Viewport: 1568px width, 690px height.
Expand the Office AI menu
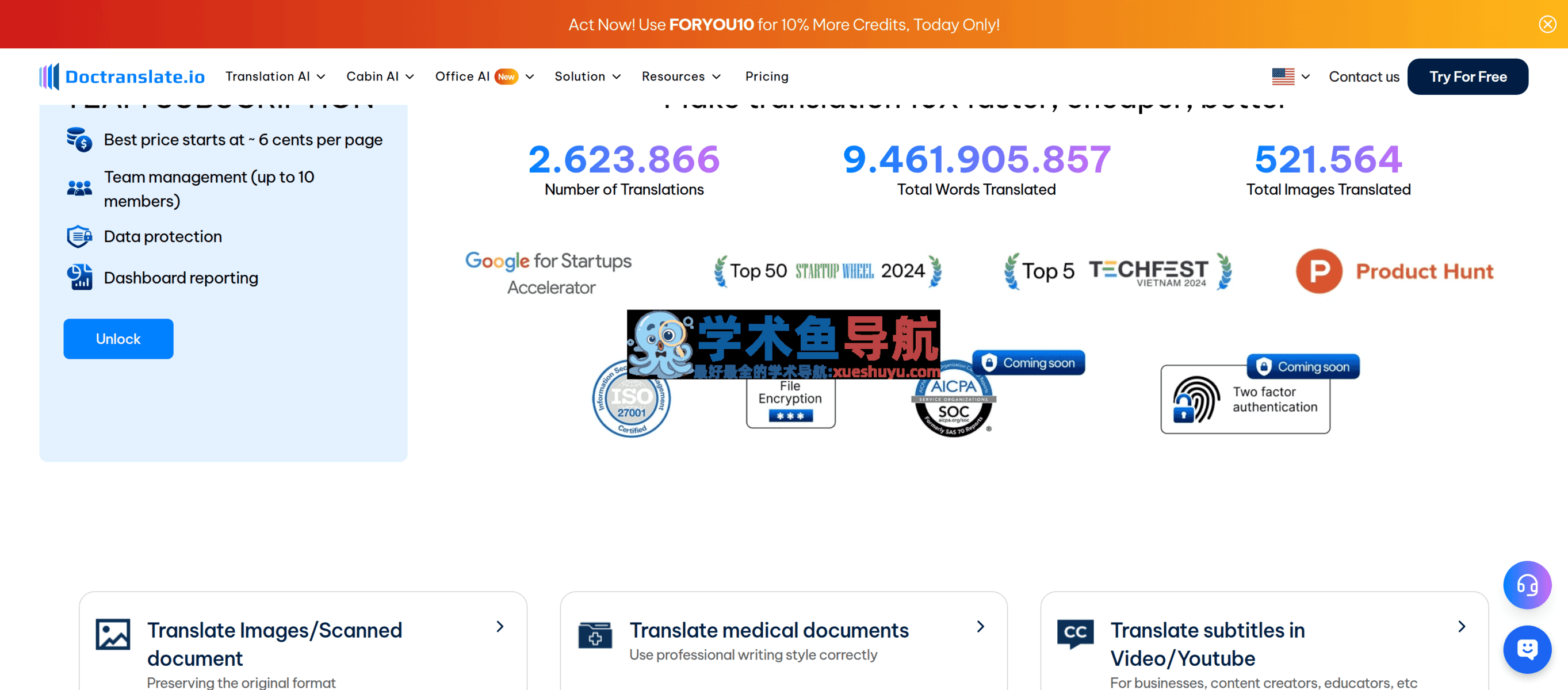click(484, 76)
